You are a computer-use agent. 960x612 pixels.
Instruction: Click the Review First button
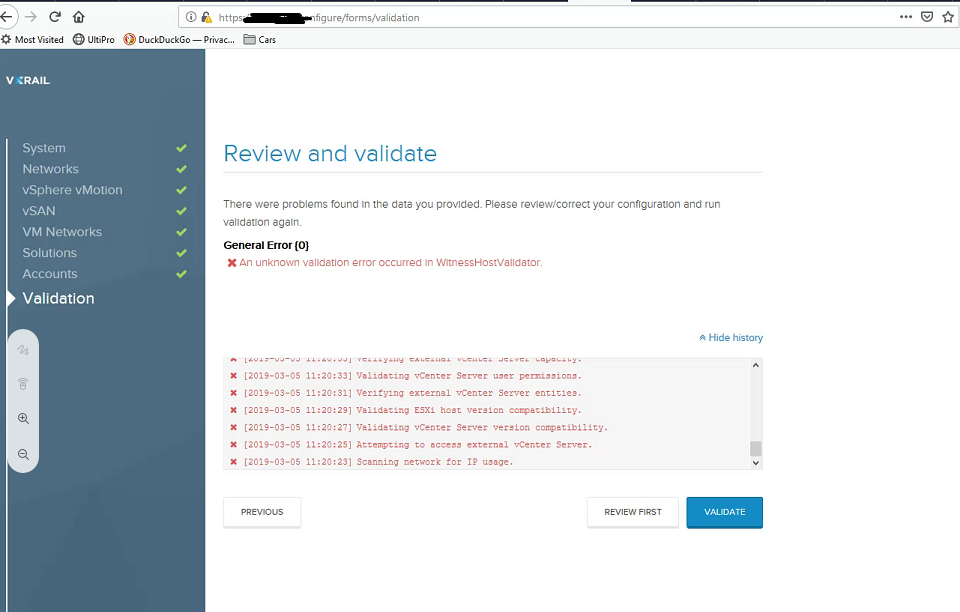click(x=632, y=512)
